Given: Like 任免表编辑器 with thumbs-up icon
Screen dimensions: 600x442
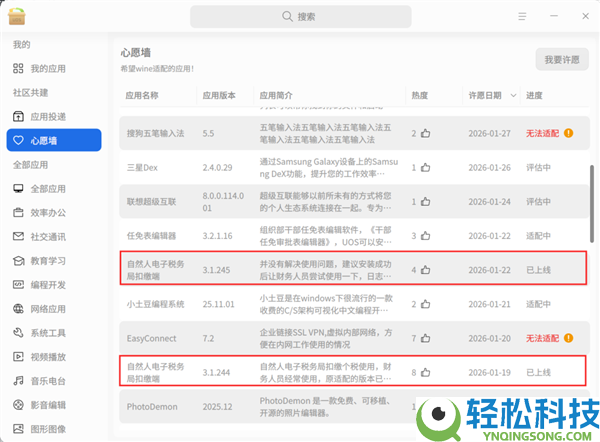Looking at the screenshot, I should [426, 236].
